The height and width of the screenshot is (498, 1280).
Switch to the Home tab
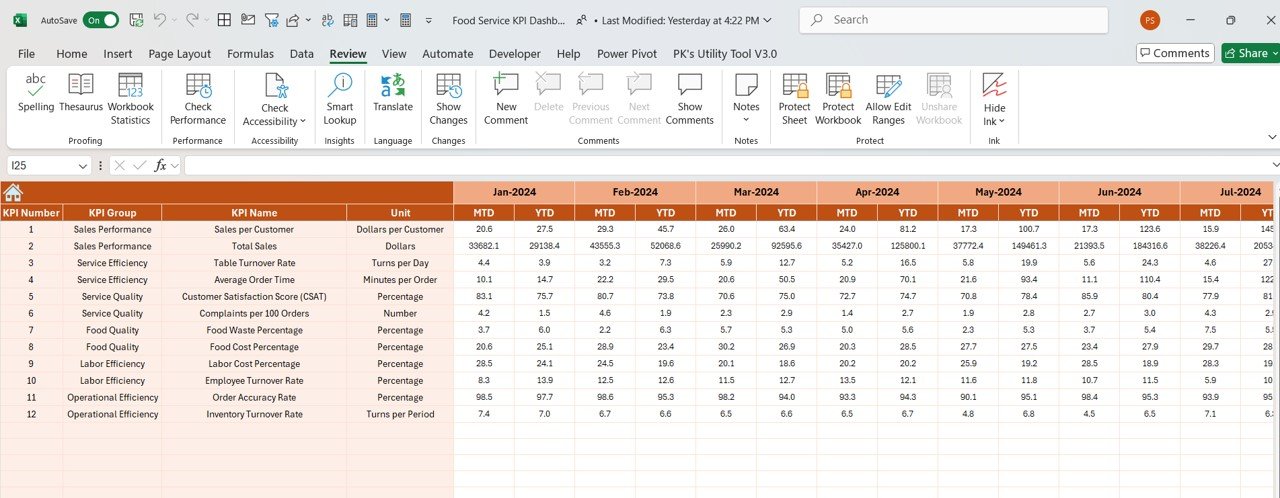click(x=72, y=54)
